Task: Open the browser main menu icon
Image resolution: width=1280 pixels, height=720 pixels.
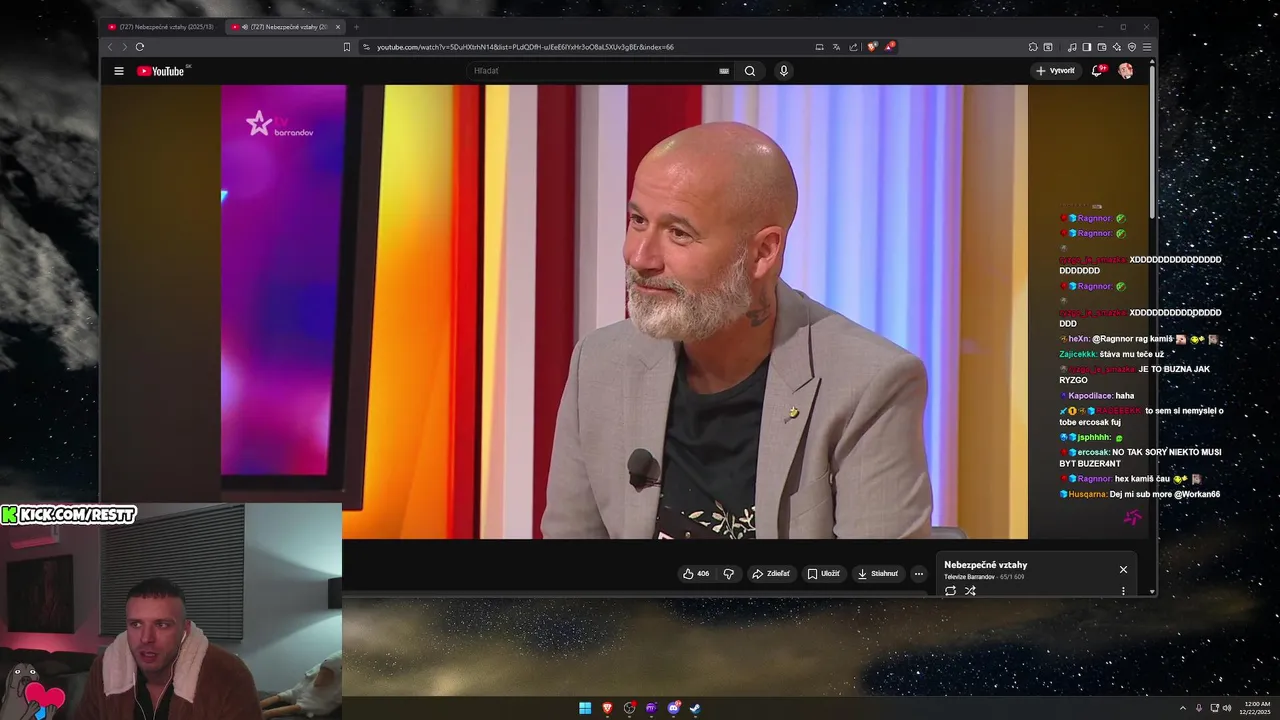Action: tap(1147, 47)
